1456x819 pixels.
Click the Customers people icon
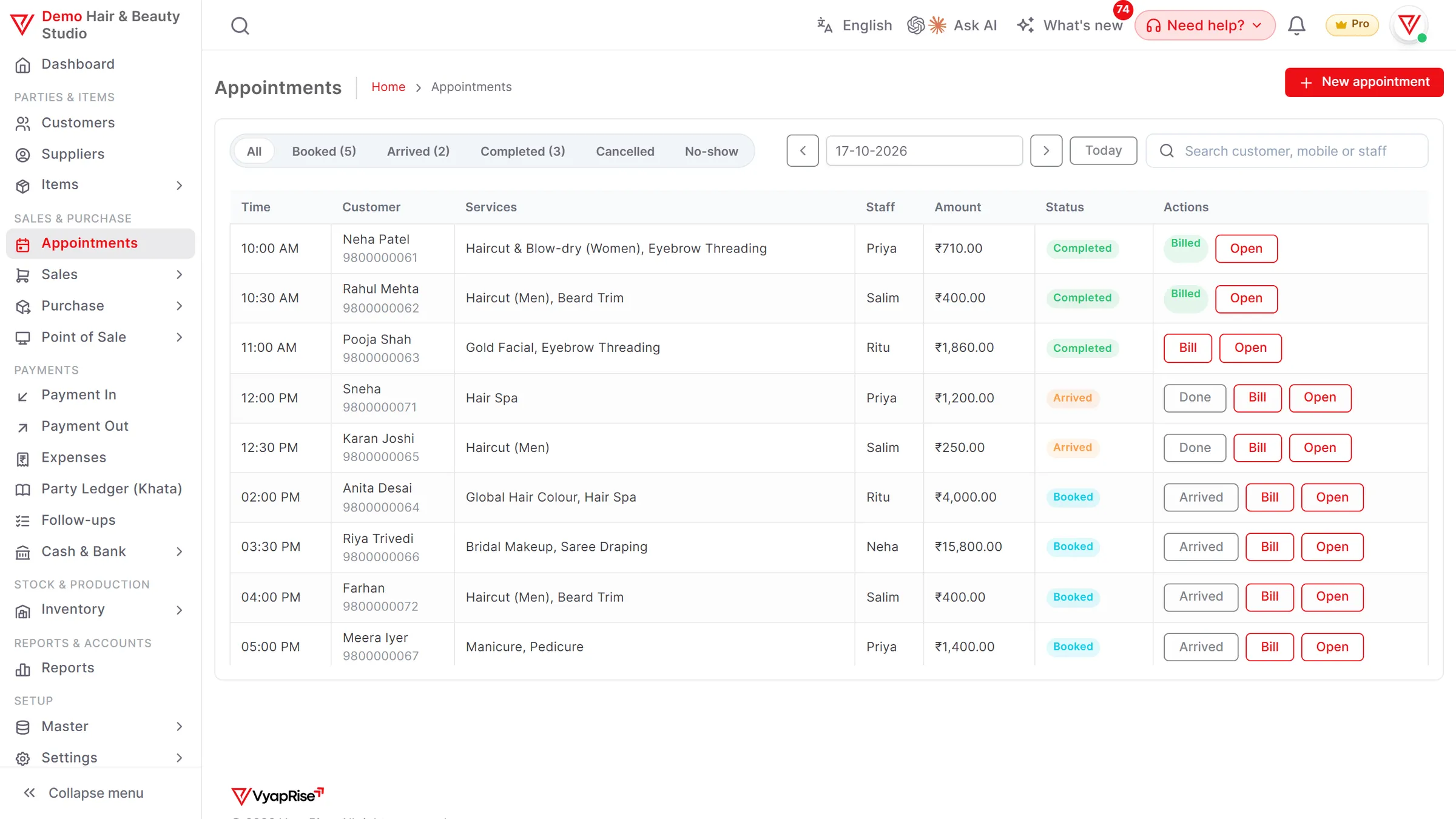[22, 123]
